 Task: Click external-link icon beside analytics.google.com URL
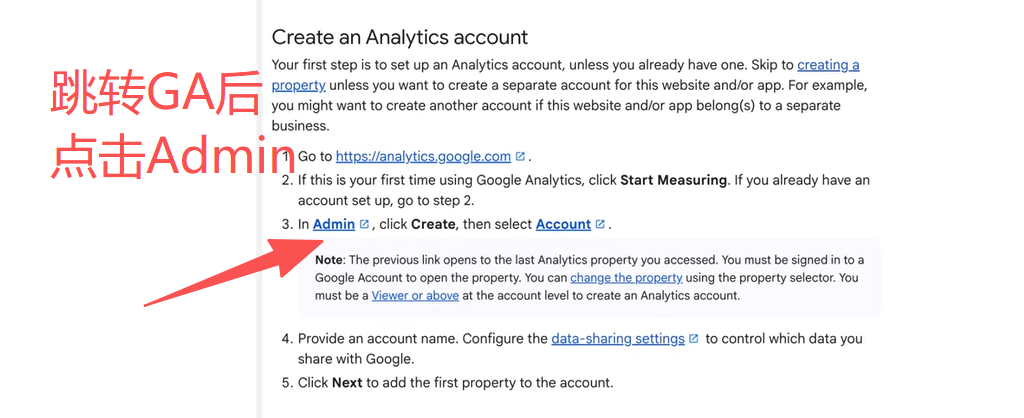click(520, 157)
